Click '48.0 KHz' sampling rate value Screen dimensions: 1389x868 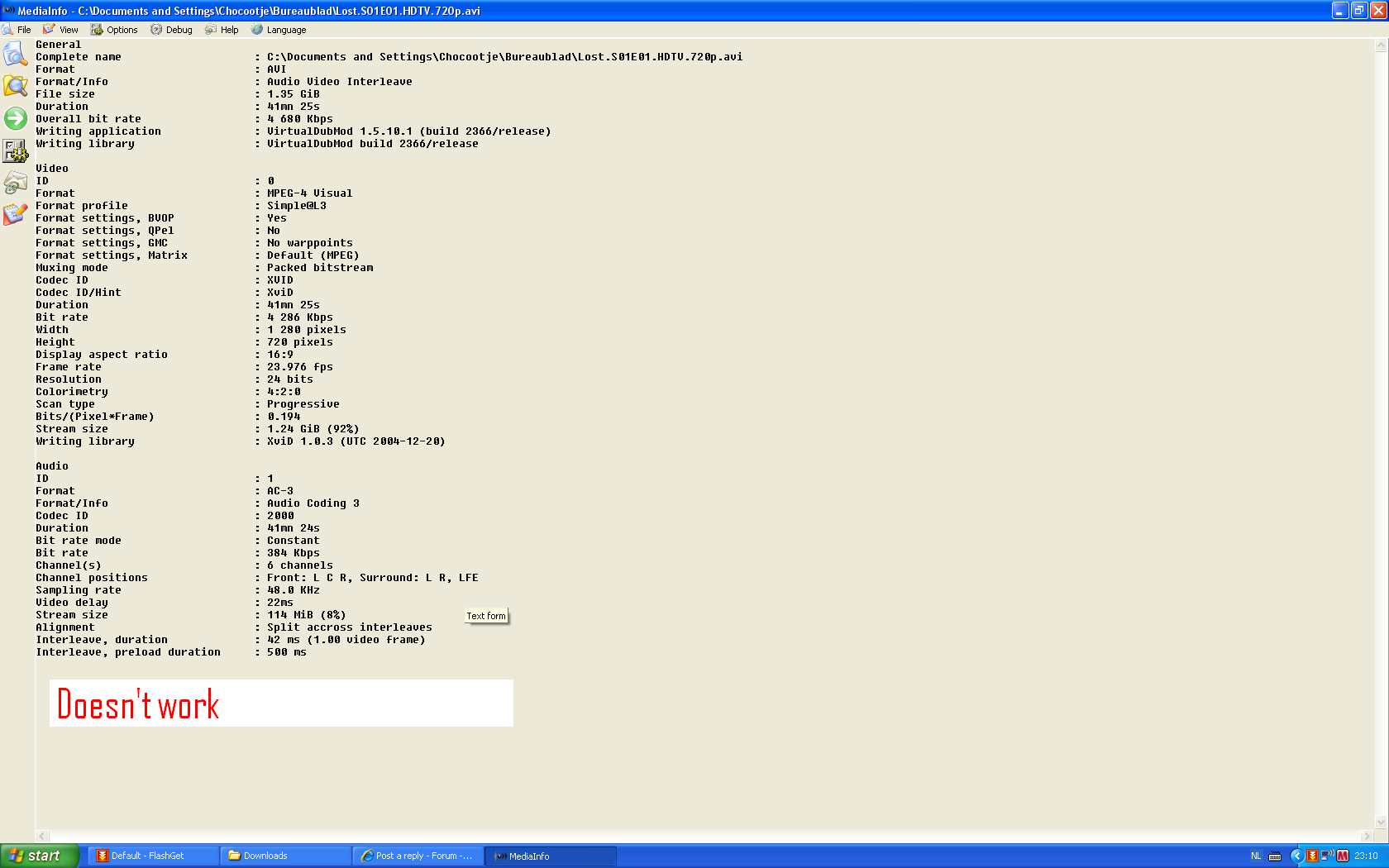[293, 590]
